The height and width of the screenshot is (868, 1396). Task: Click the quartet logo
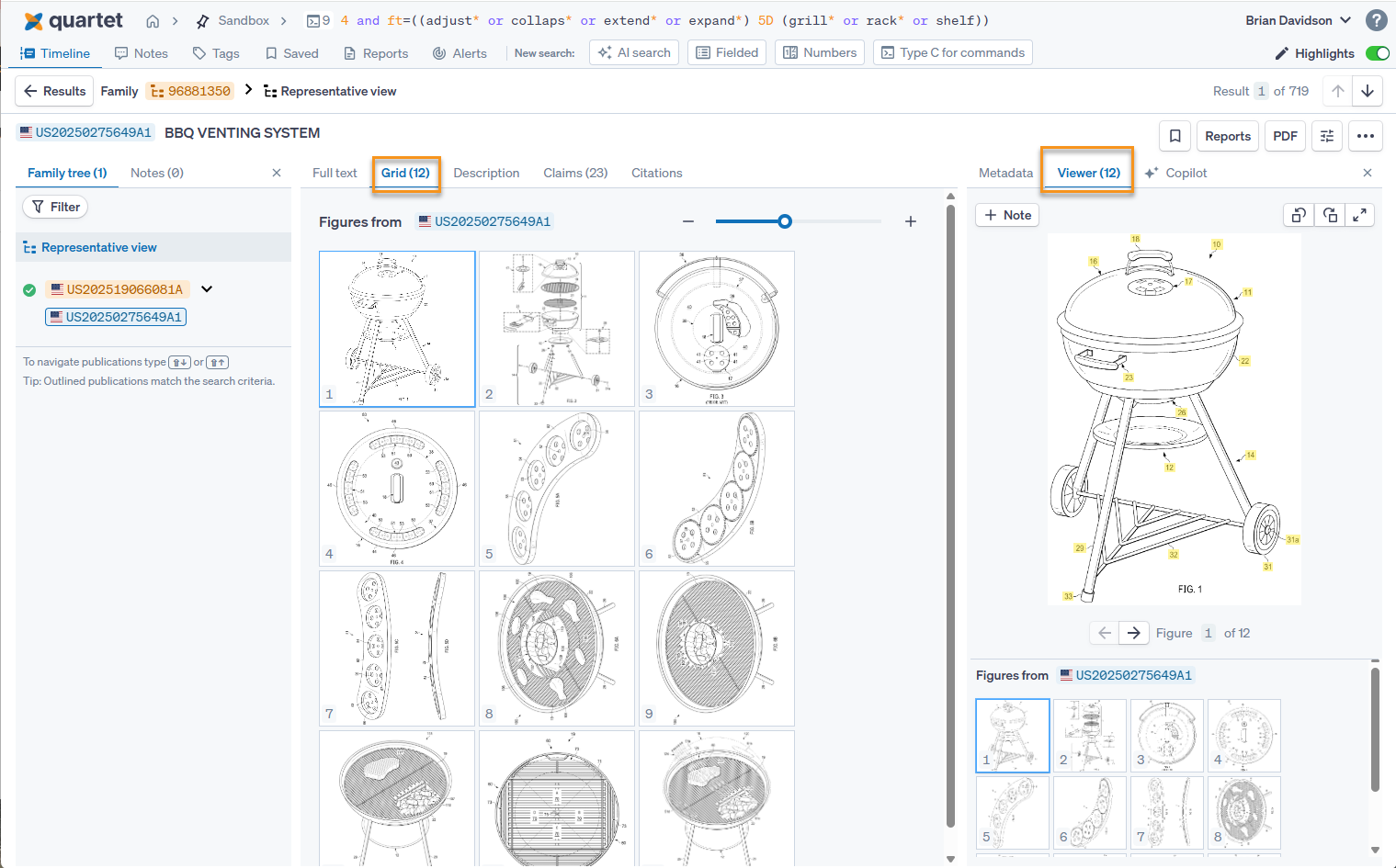pos(73,20)
